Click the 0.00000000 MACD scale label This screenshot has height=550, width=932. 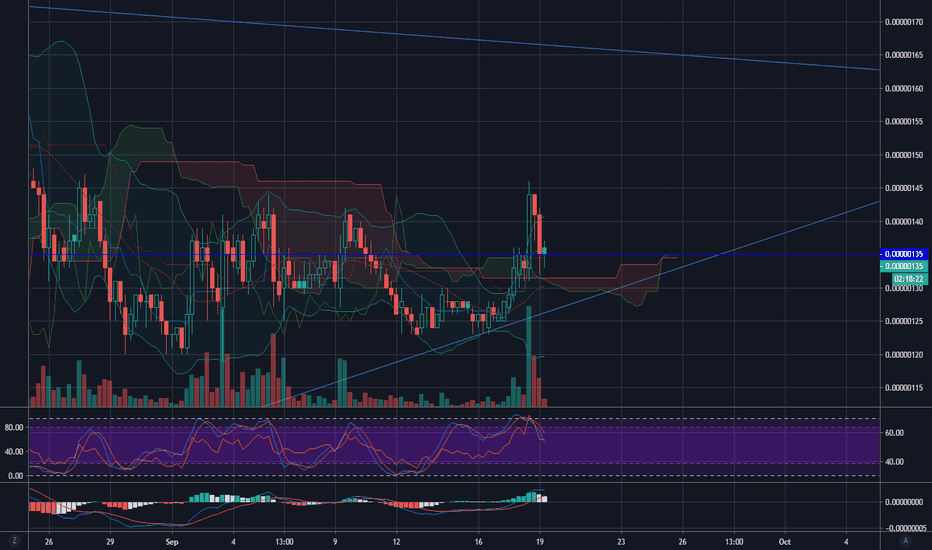[903, 502]
